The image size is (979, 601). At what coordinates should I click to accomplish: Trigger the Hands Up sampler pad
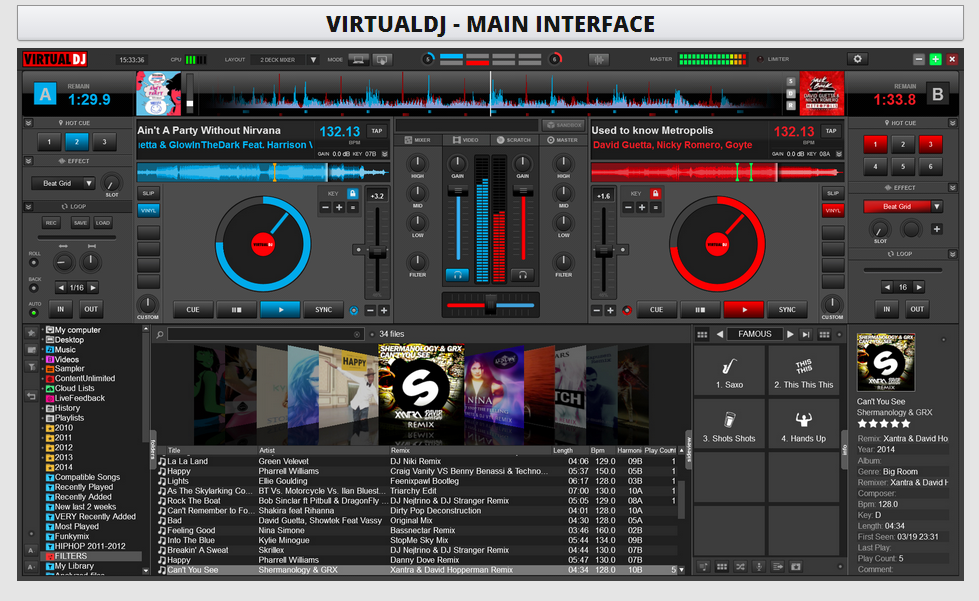tap(804, 424)
